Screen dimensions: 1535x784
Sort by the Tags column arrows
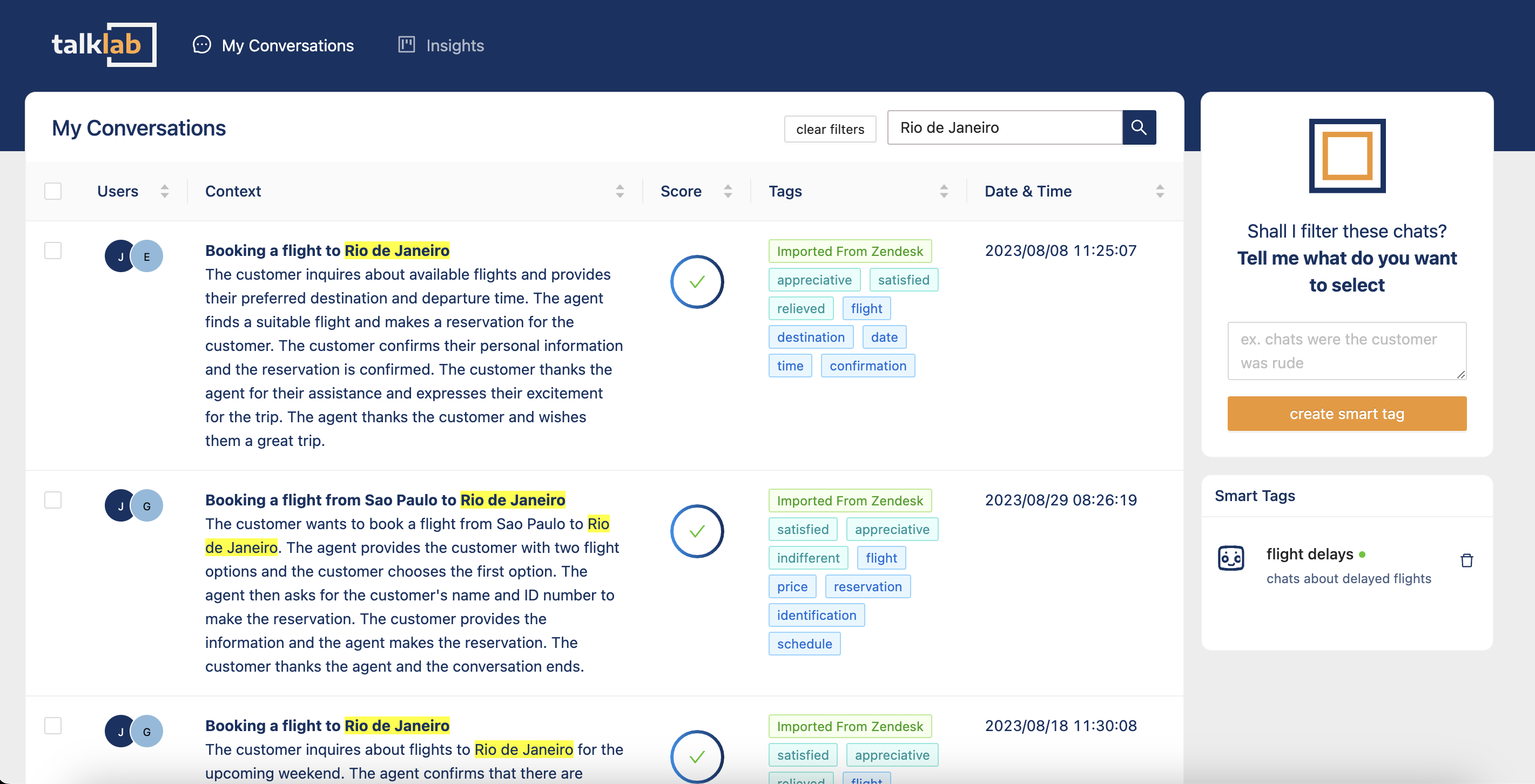tap(944, 191)
